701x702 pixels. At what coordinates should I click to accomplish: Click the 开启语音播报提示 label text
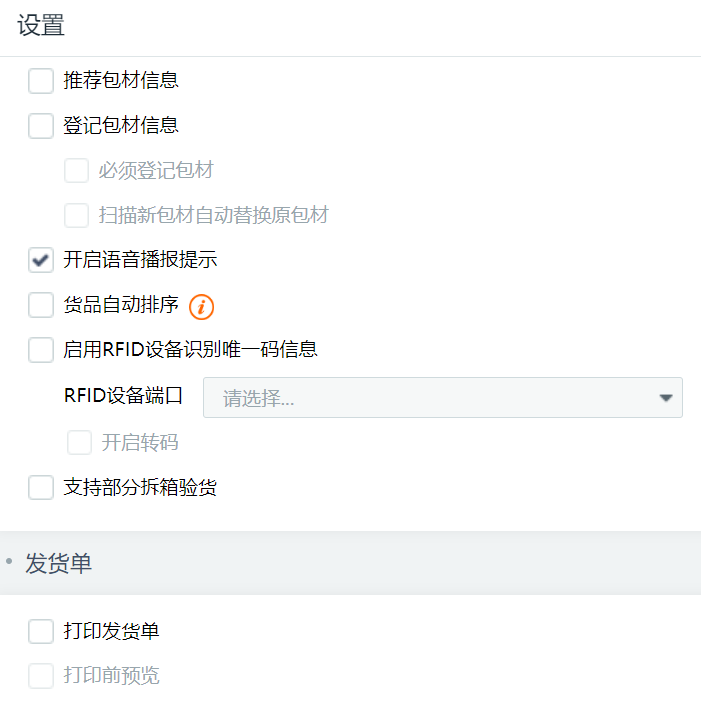tap(140, 260)
